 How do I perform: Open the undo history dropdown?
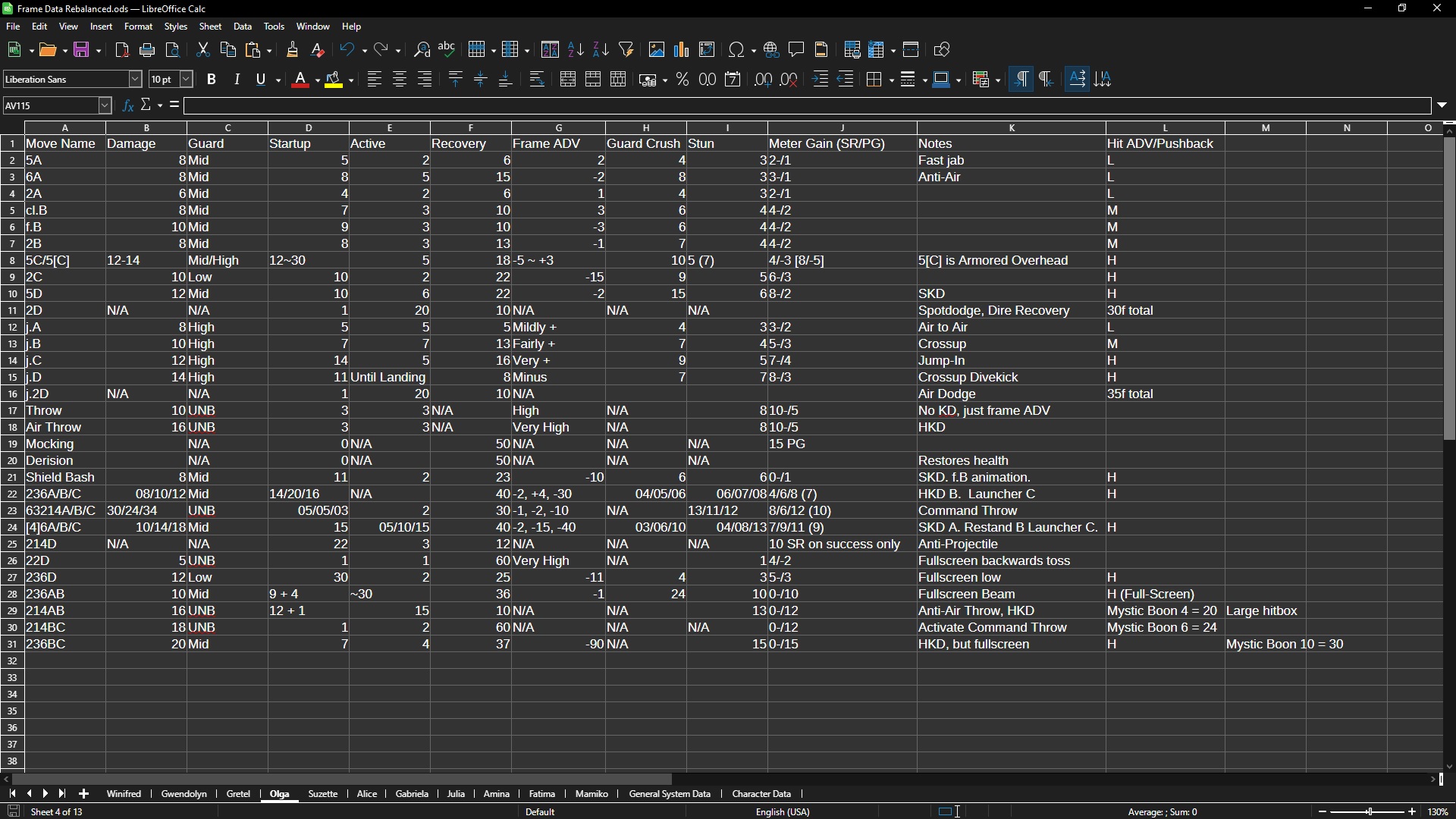(364, 50)
